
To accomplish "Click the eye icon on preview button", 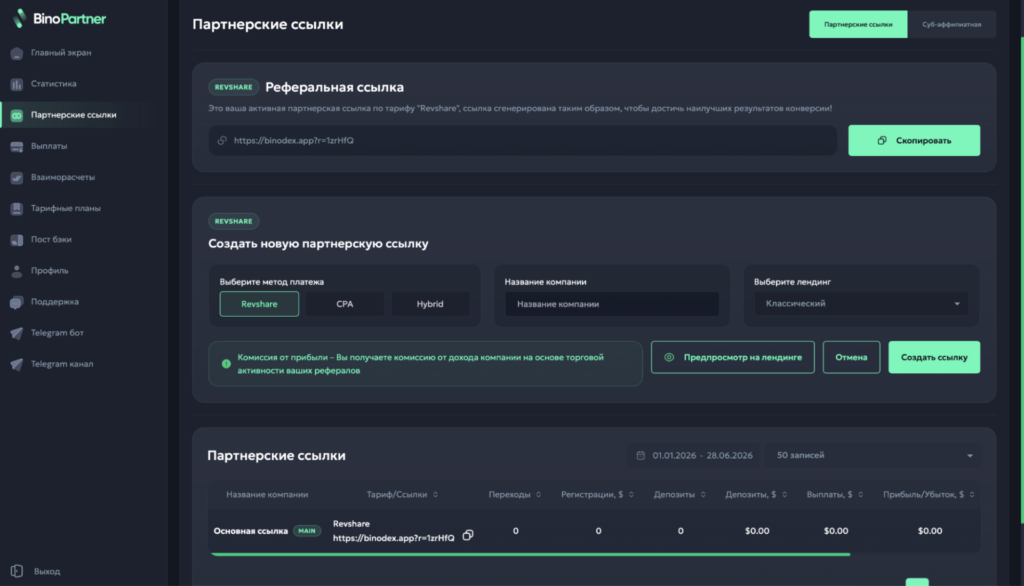I will coord(669,357).
